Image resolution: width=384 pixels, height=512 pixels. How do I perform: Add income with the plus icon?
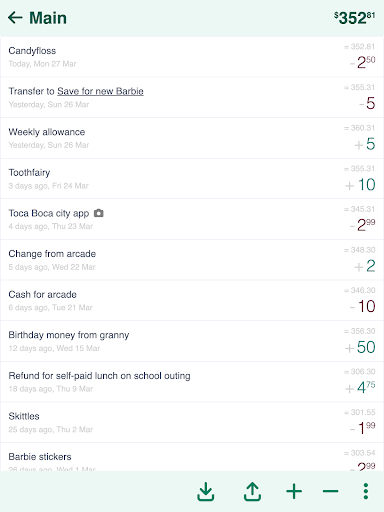point(294,492)
